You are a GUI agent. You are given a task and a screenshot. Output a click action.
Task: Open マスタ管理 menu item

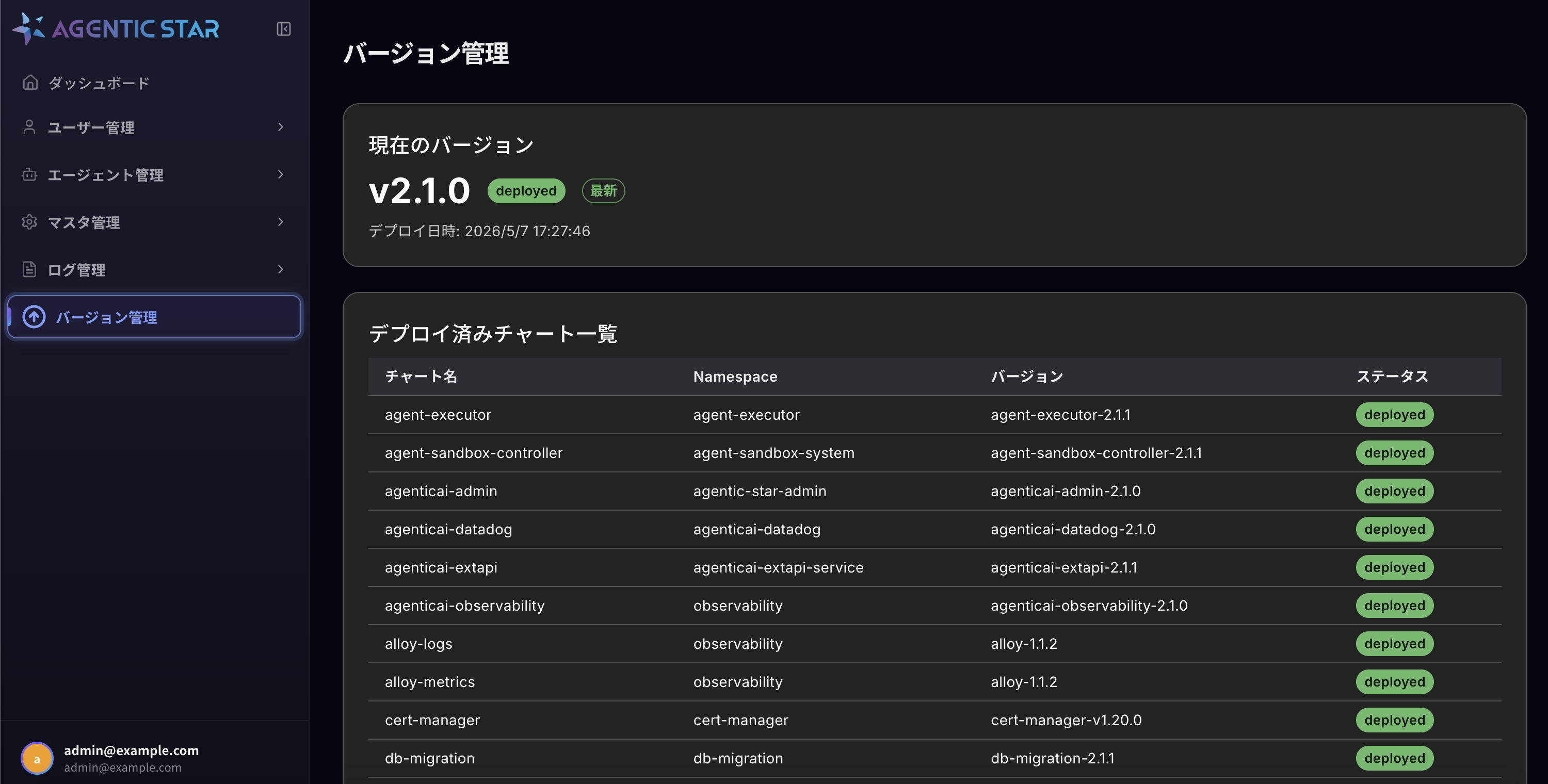[x=154, y=222]
